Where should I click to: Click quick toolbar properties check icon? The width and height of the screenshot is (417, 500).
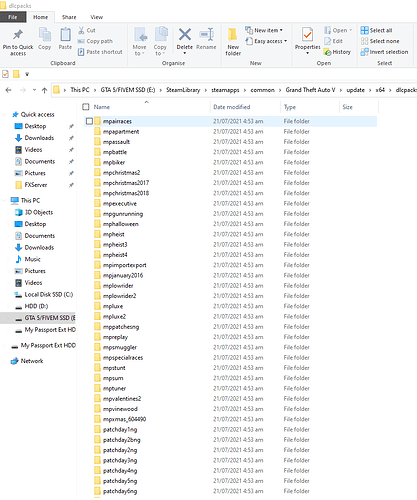pos(5,74)
